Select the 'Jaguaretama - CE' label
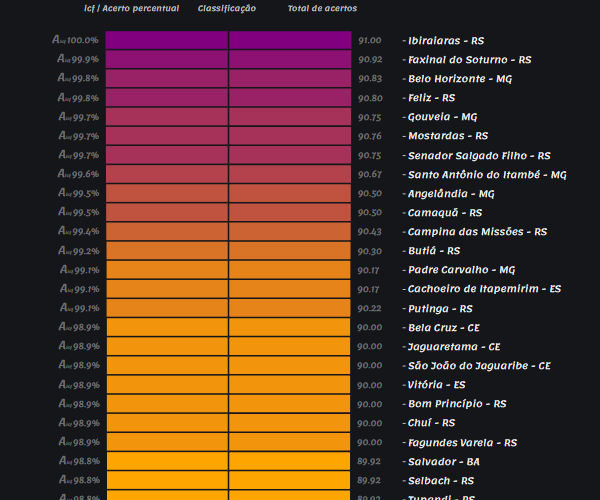Screen dimensions: 600x500 (454, 347)
